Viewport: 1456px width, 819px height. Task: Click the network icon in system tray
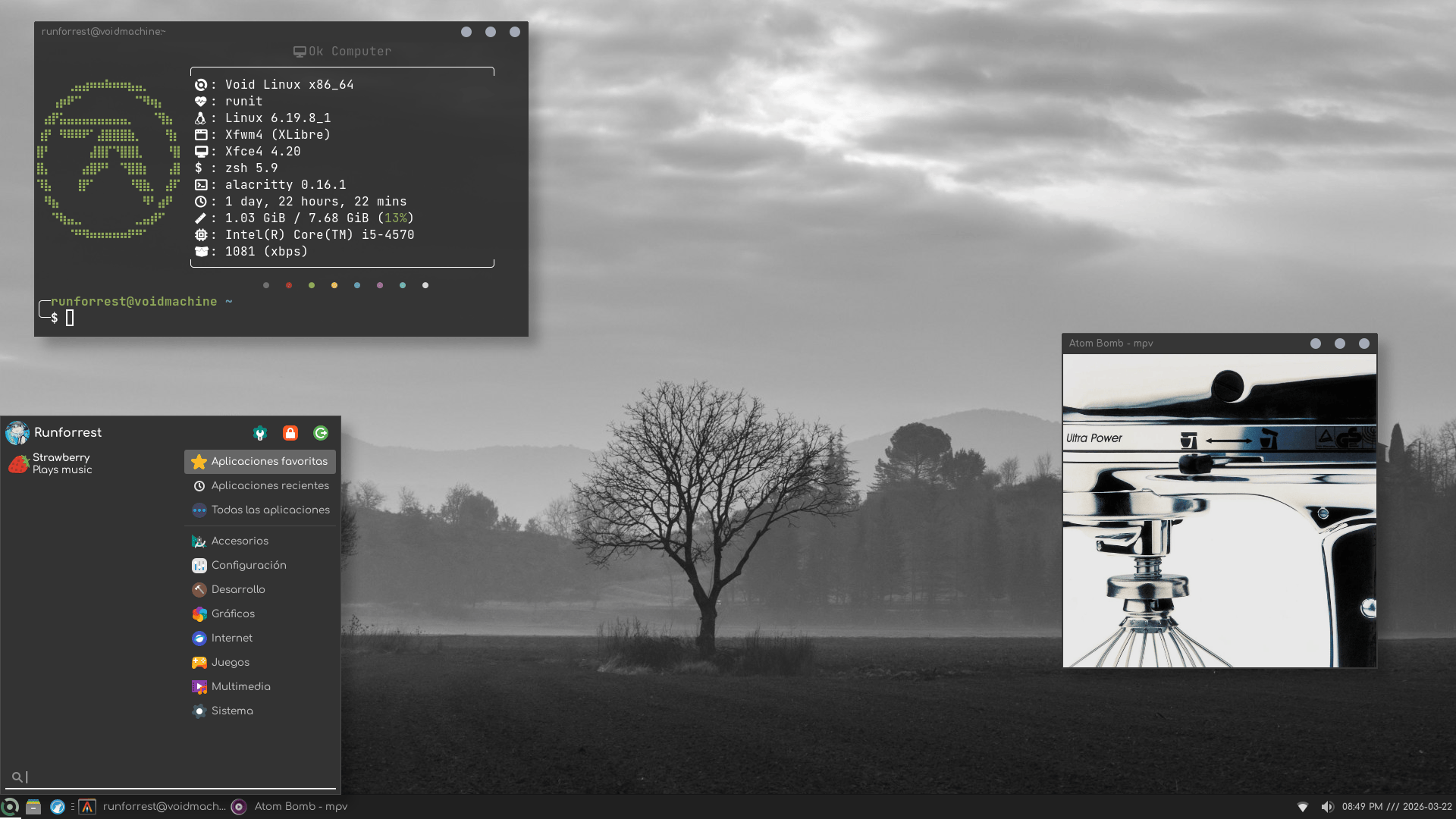point(1303,807)
